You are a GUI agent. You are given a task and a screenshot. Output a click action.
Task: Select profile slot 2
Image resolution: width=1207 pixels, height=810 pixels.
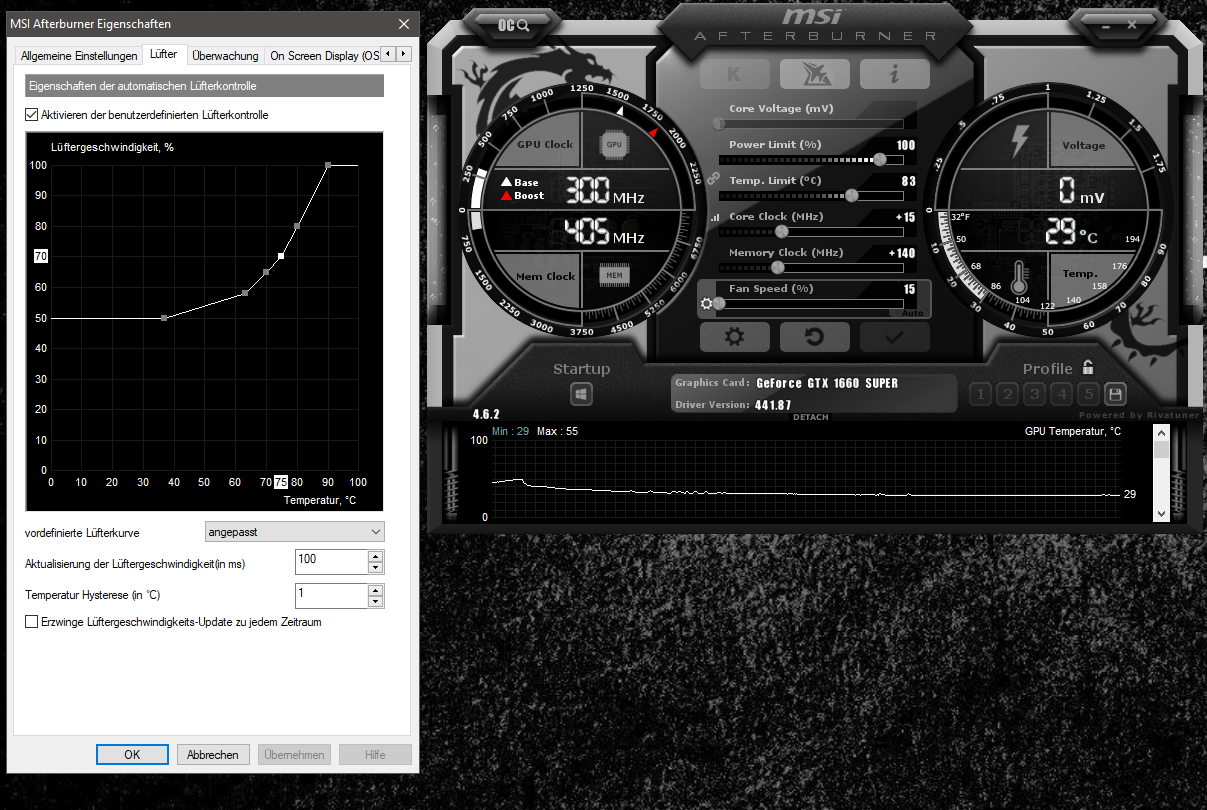pos(1008,394)
